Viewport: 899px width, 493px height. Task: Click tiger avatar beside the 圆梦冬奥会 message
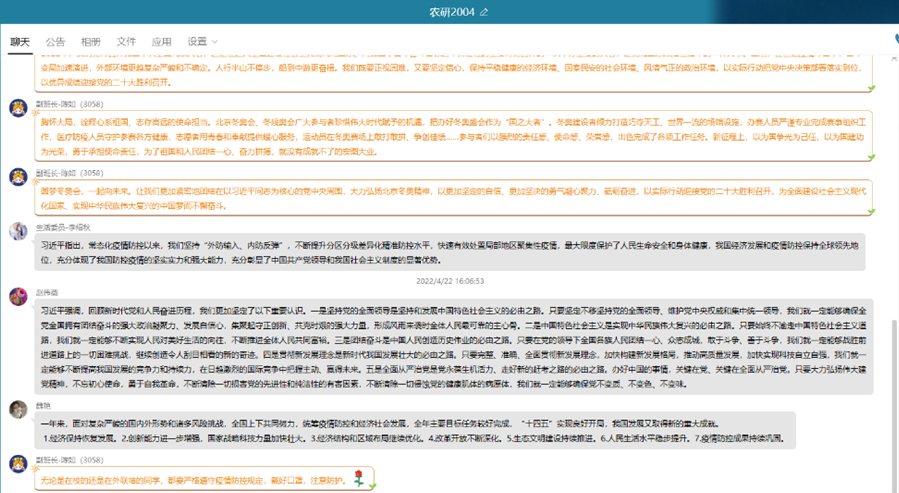(18, 177)
